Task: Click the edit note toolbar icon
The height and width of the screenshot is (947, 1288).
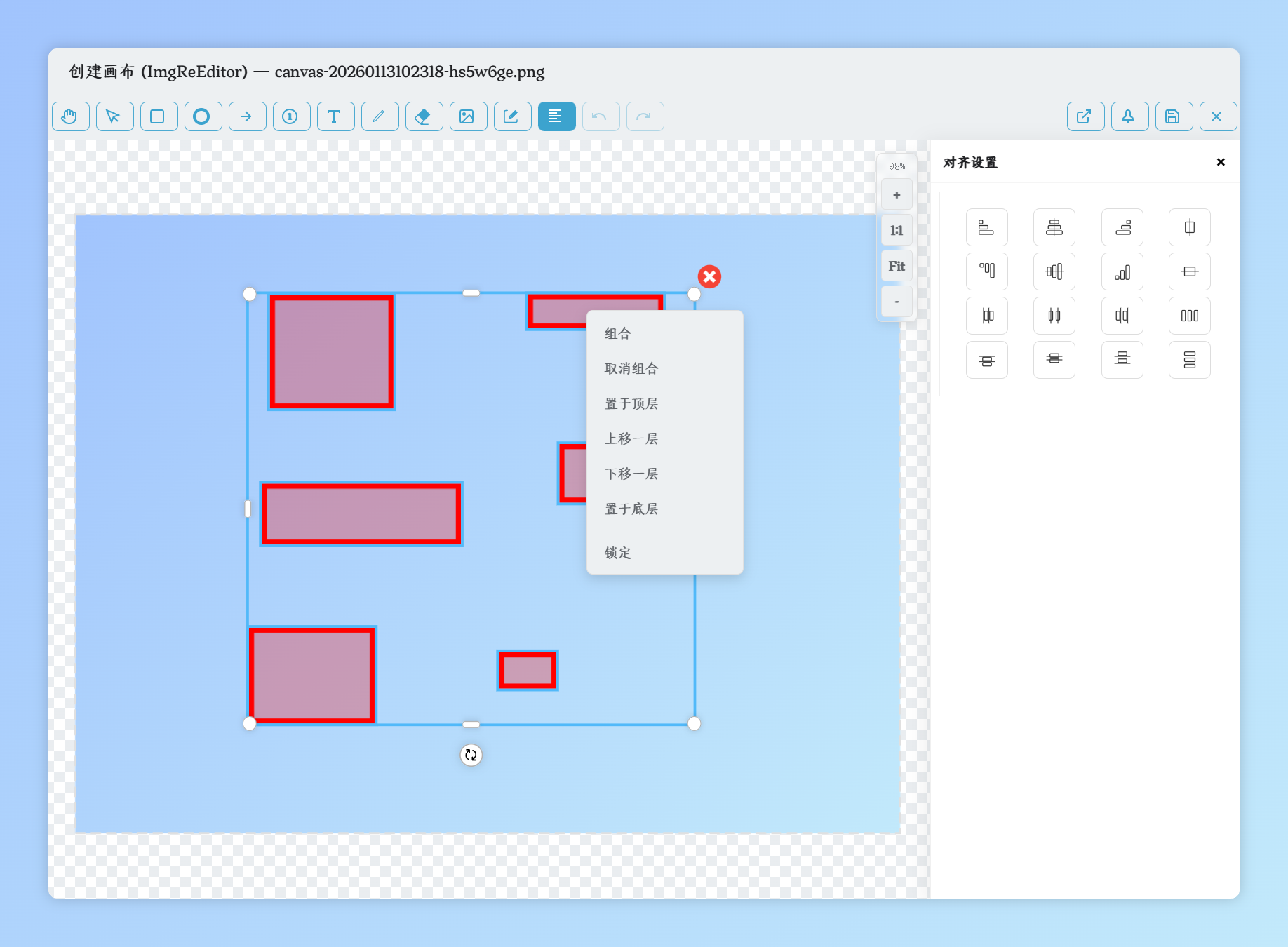Action: [x=513, y=116]
